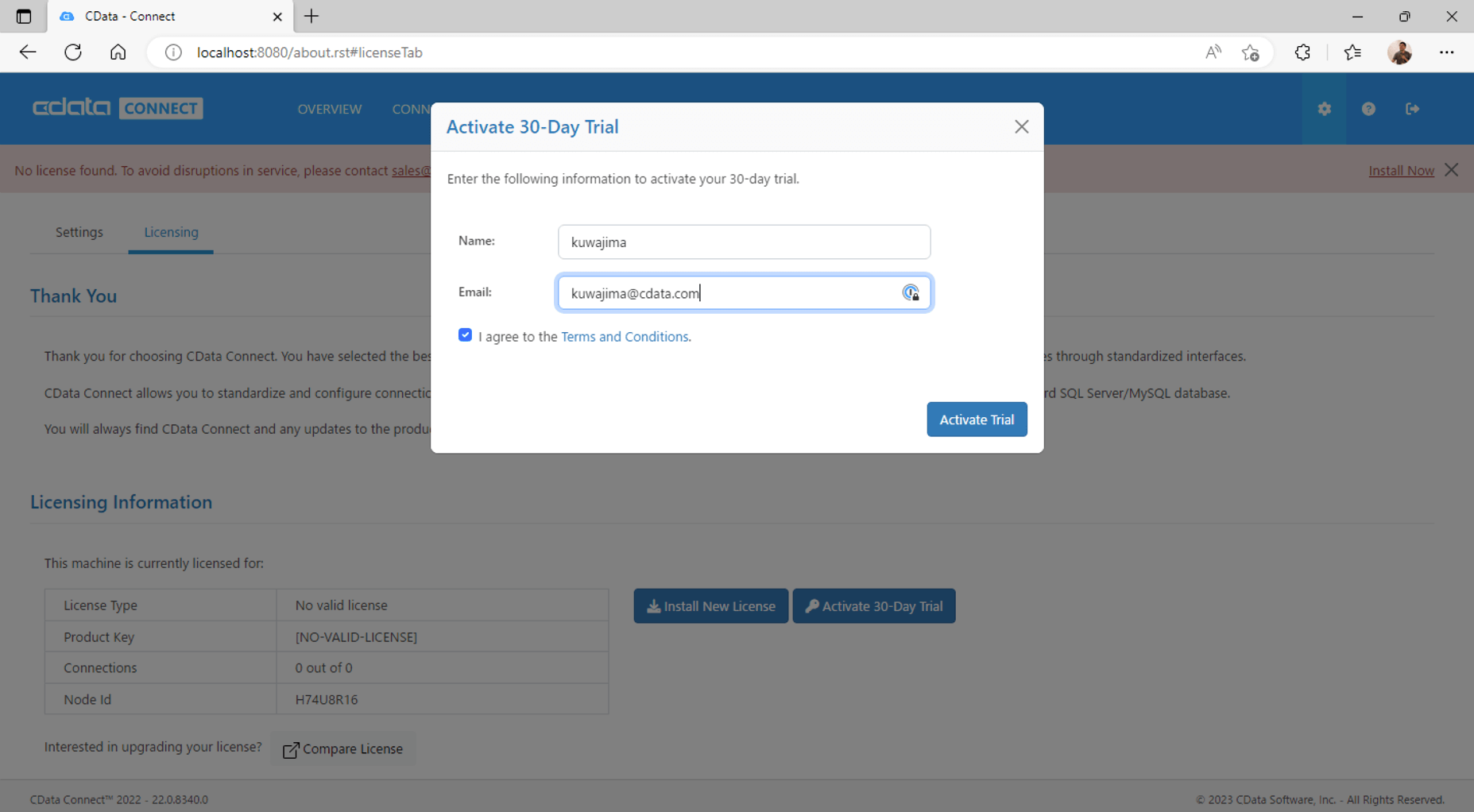Viewport: 1474px width, 812px height.
Task: Open the favorites list icon
Action: click(1352, 52)
